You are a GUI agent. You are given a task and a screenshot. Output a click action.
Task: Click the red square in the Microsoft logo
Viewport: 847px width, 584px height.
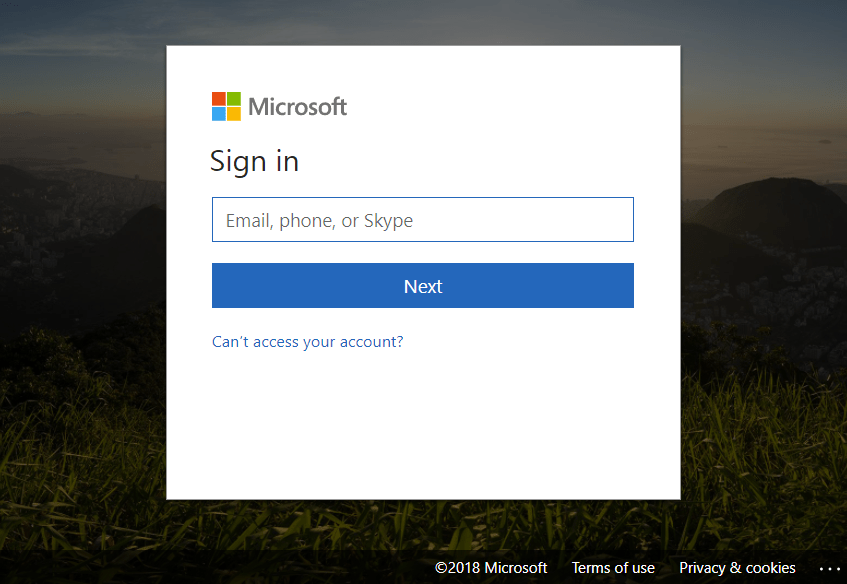[217, 99]
